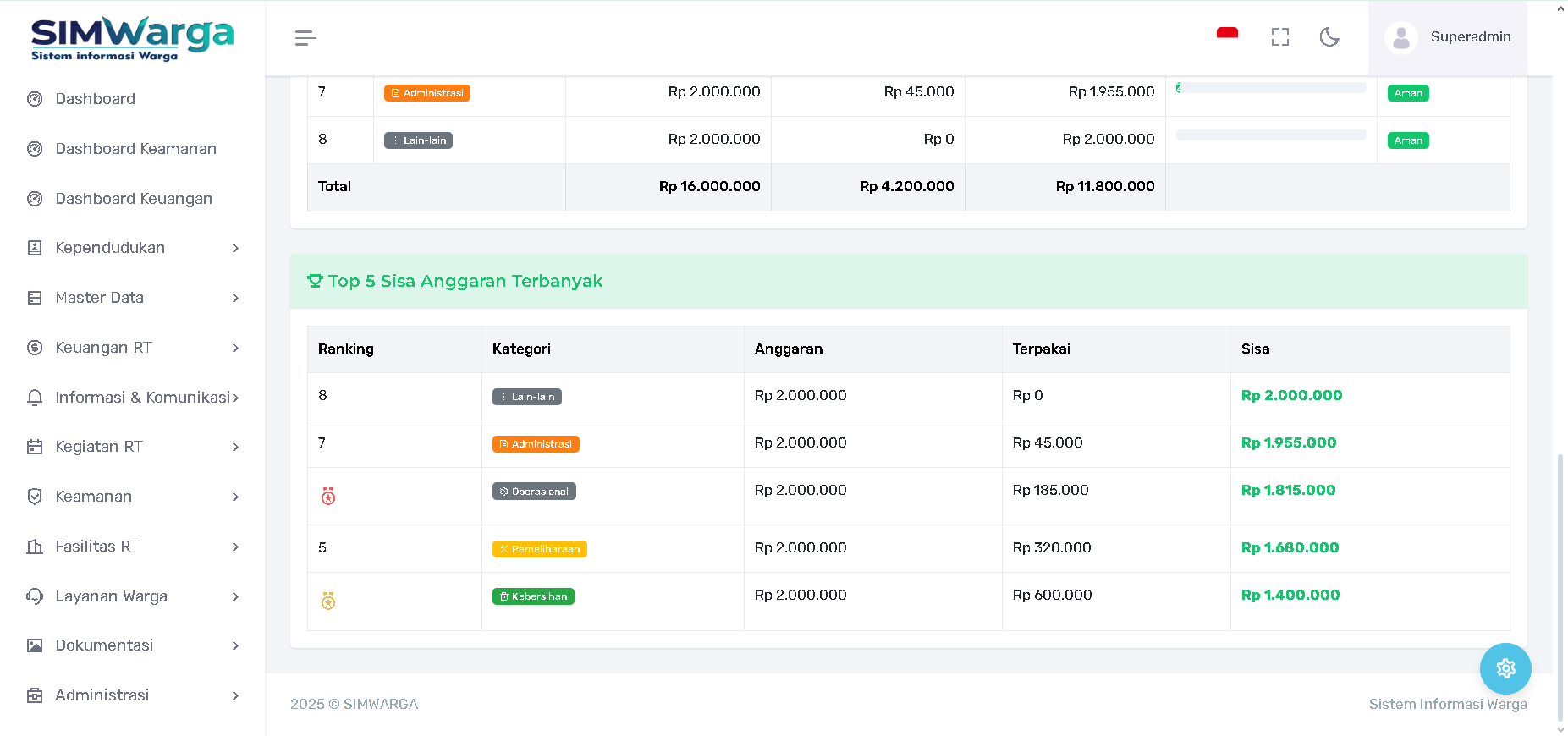Expand the Master Data submenu
1568x736 pixels.
pos(133,298)
